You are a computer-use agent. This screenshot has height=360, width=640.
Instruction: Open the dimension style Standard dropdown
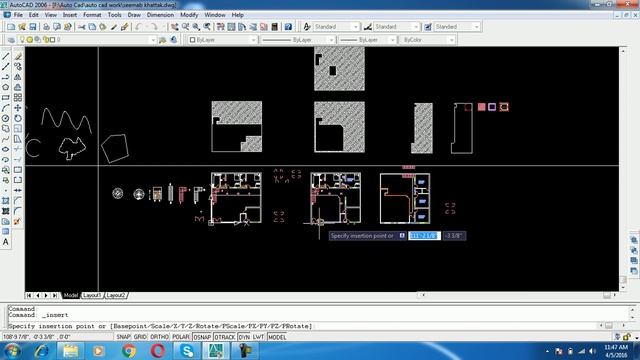click(416, 27)
